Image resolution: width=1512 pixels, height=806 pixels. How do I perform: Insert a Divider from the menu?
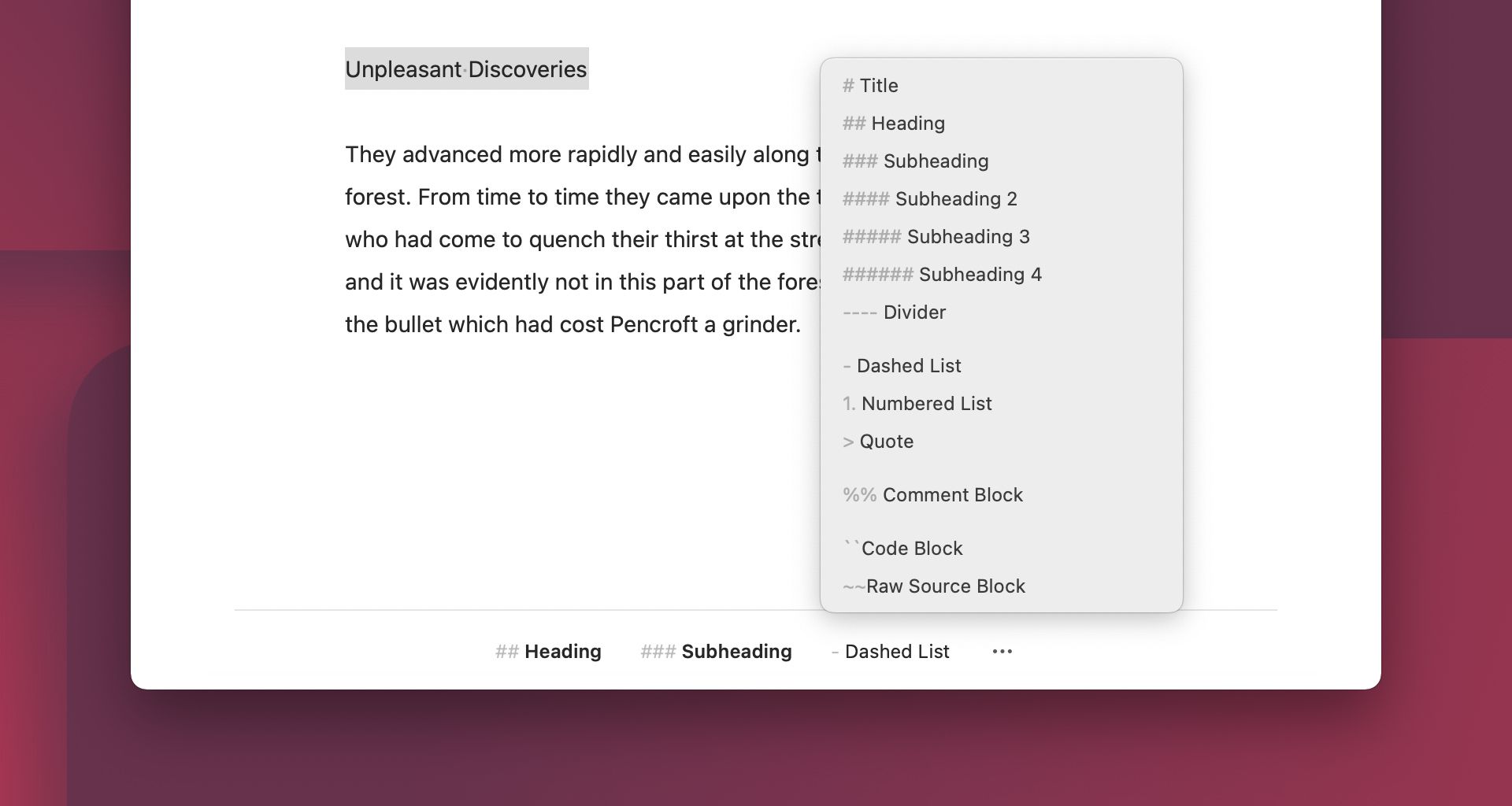pos(1001,312)
